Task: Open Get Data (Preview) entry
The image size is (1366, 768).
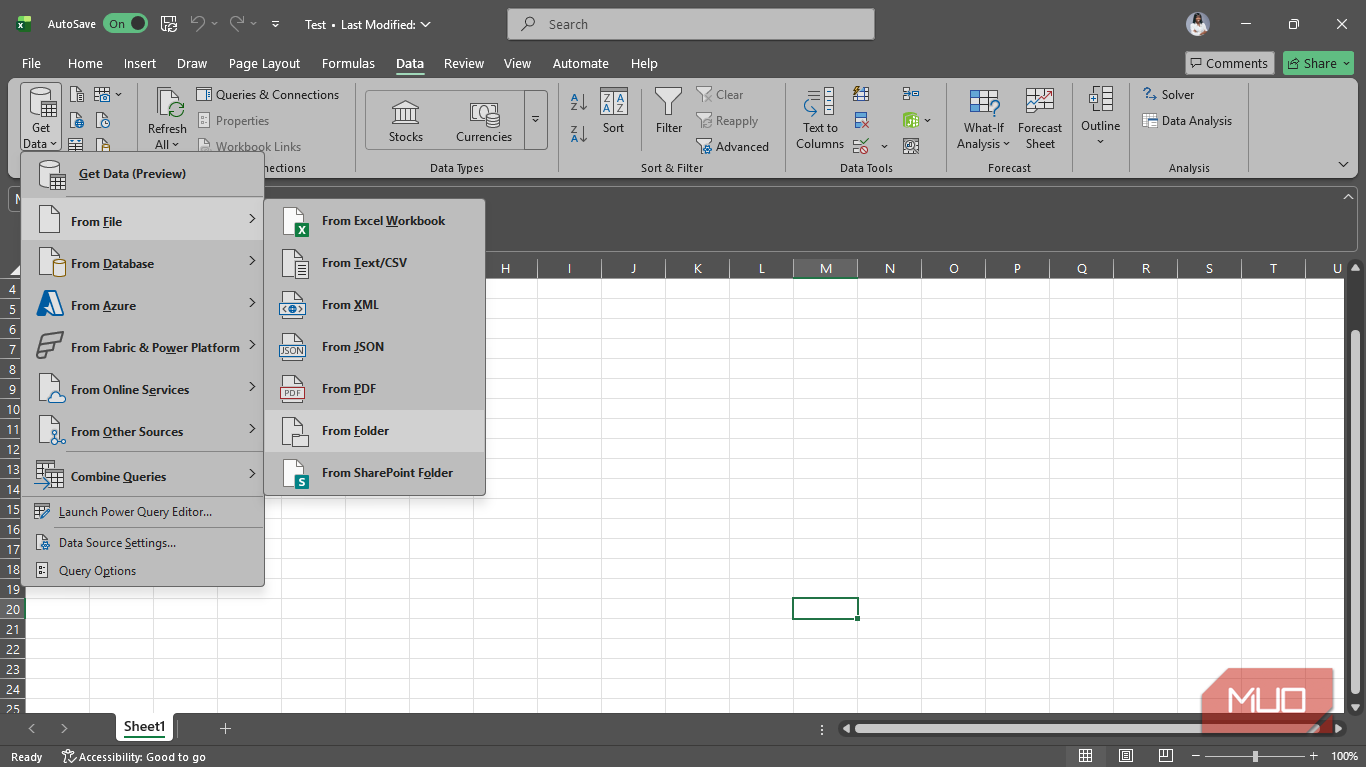Action: point(143,174)
